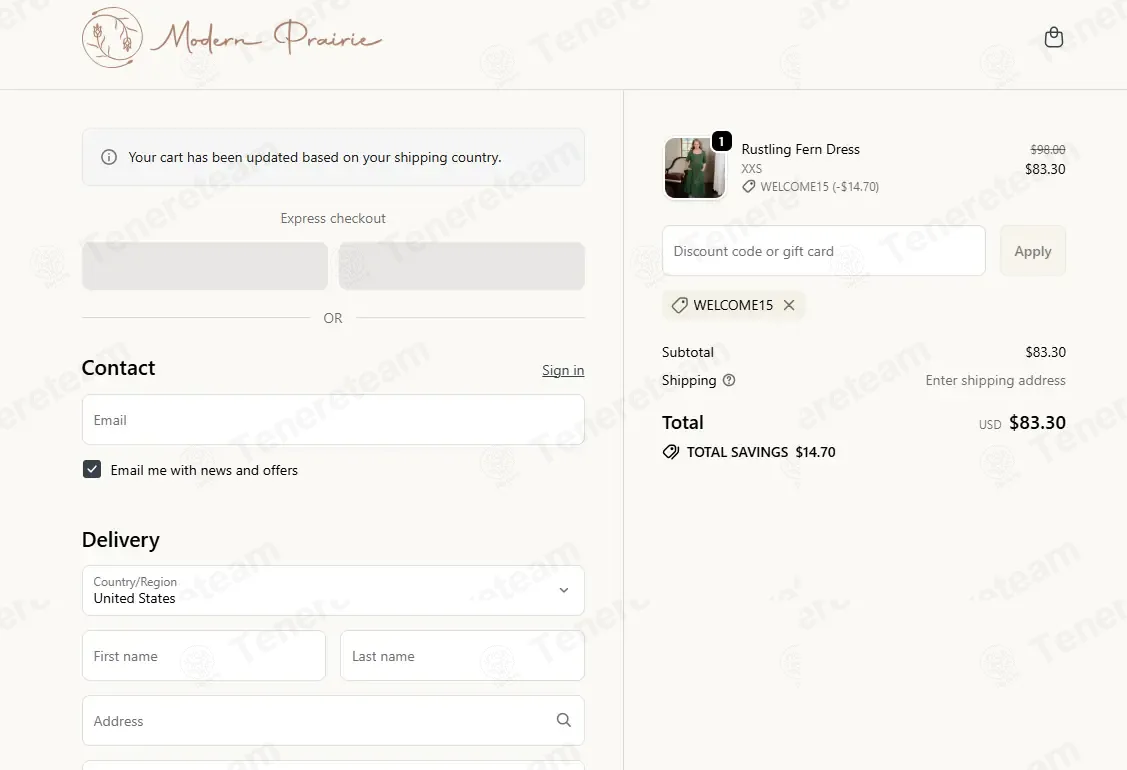Remove the WELCOME15 discount code

click(789, 305)
